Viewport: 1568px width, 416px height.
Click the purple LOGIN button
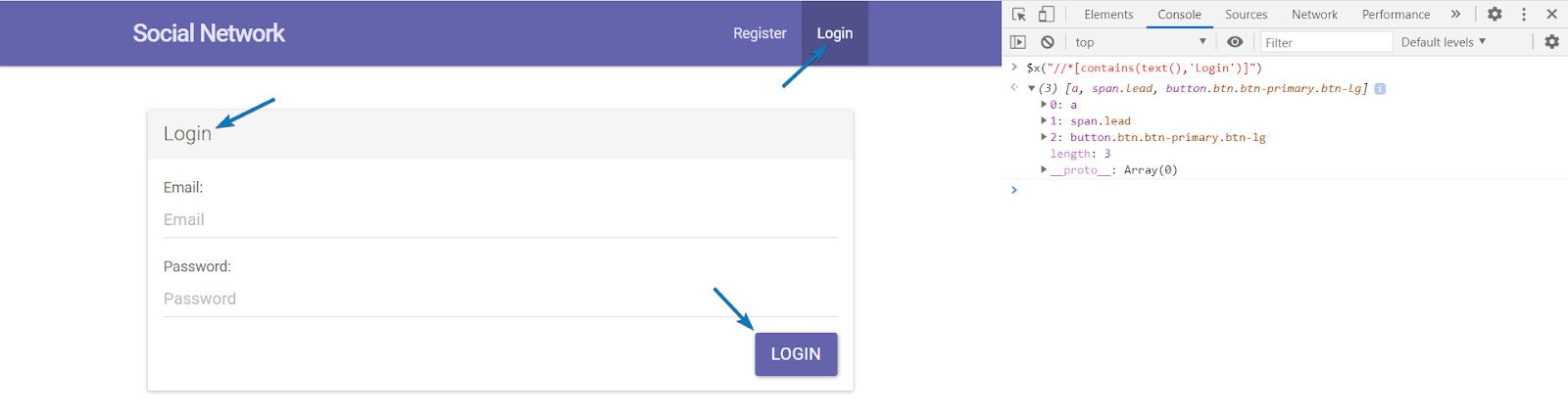[796, 354]
